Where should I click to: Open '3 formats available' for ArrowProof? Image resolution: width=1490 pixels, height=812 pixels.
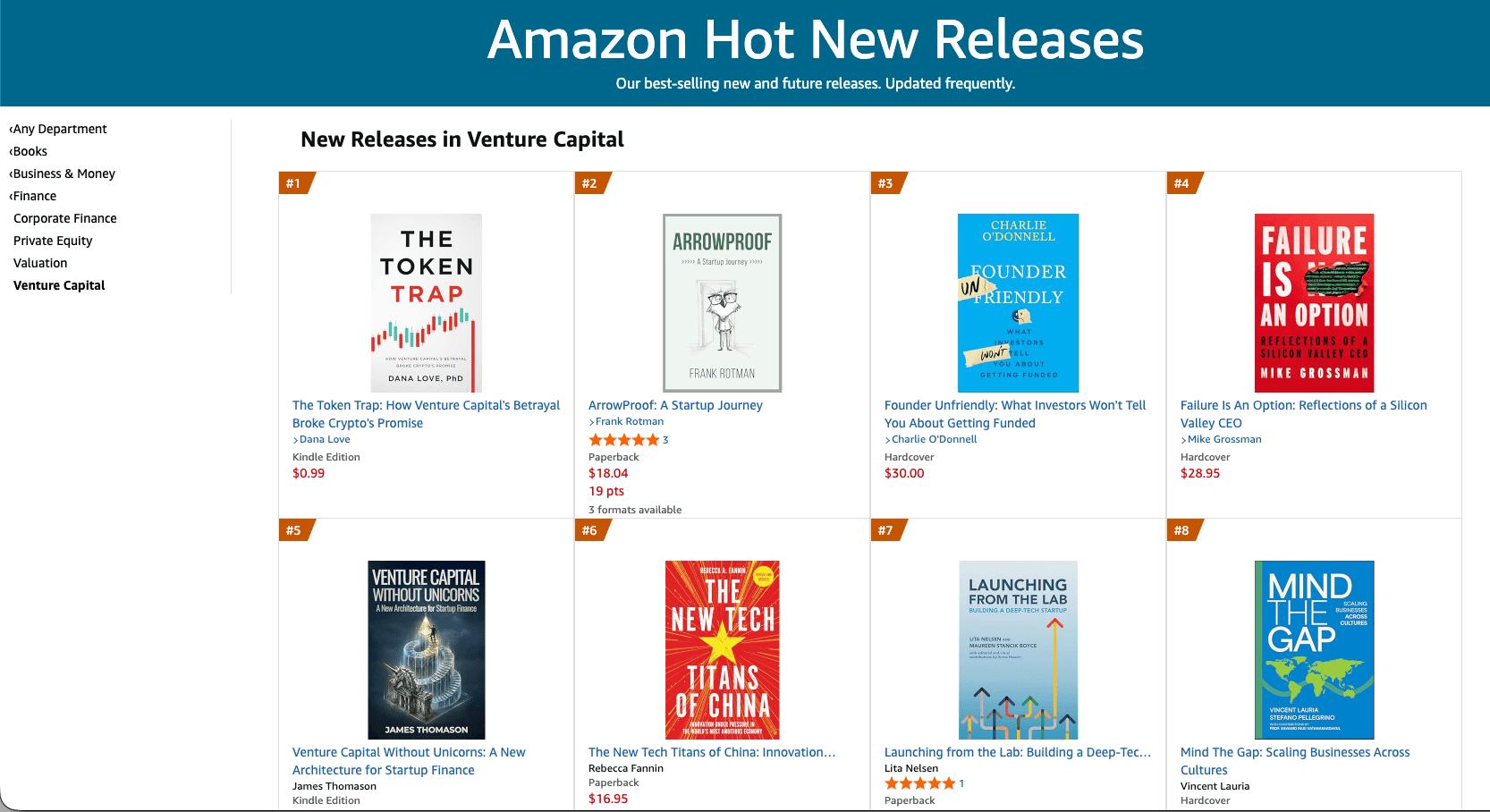click(634, 509)
